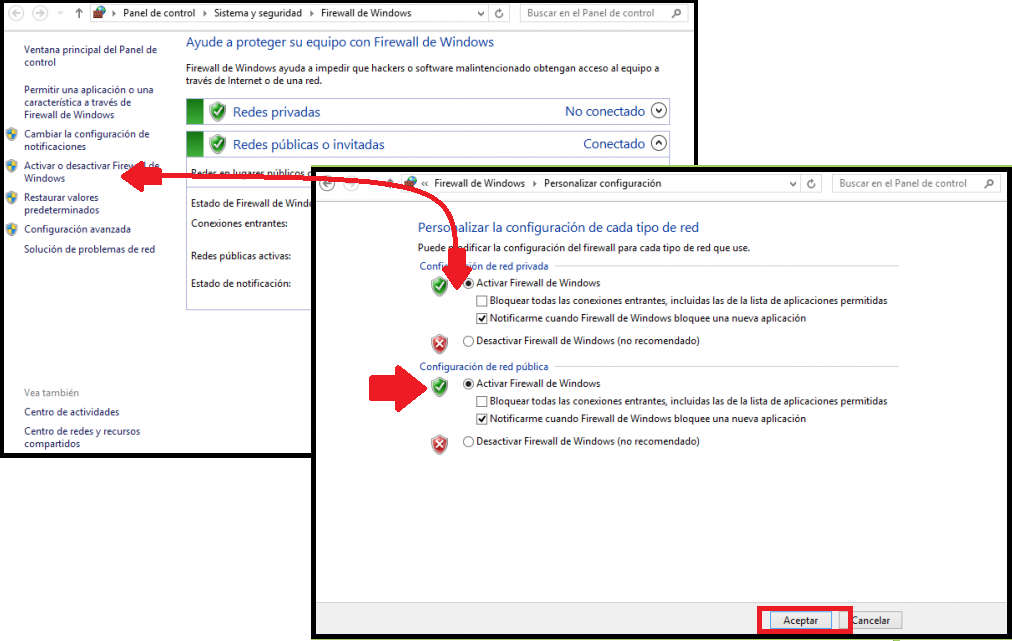Uncheck Notificarme checkbox under public network
Image resolution: width=1012 pixels, height=641 pixels.
click(481, 419)
